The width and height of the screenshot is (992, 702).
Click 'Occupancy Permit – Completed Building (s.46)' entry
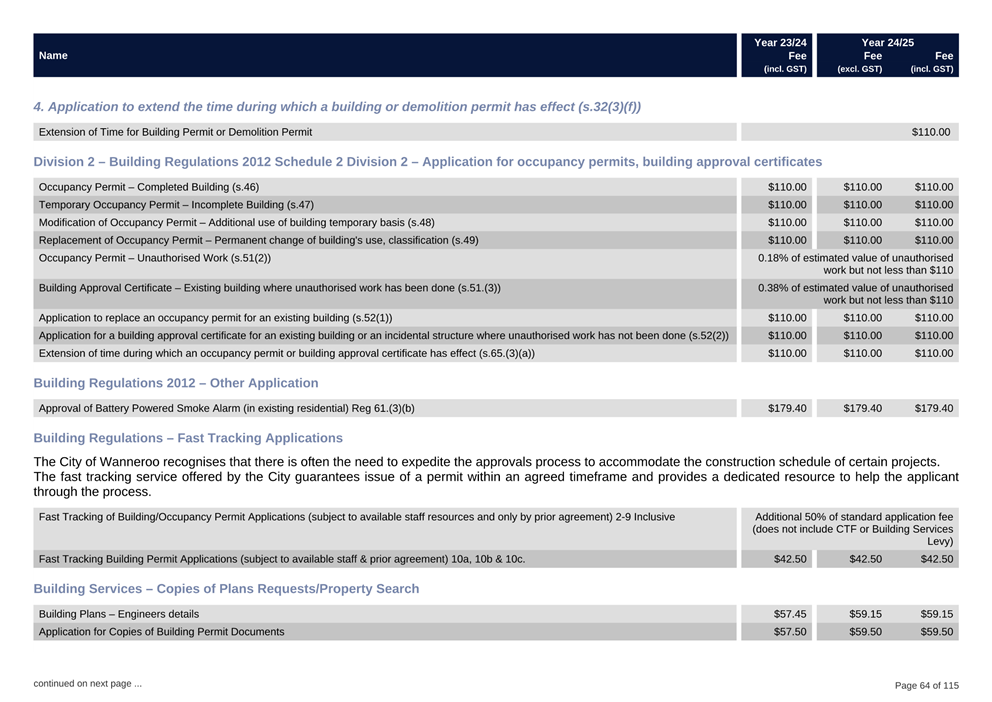click(x=148, y=187)
